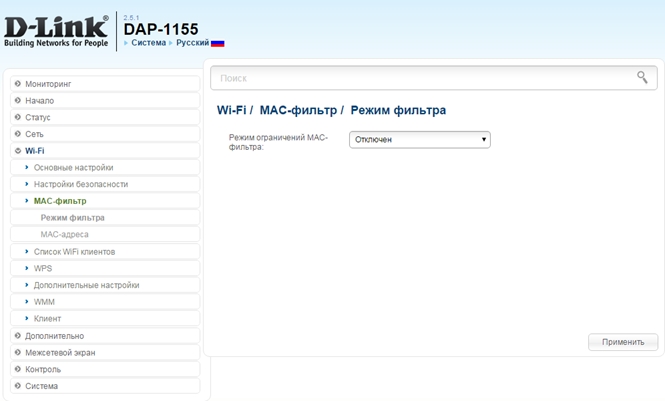Viewport: 665px width, 401px height.
Task: Click the MAC-фильтр breadcrumb link
Action: [299, 110]
